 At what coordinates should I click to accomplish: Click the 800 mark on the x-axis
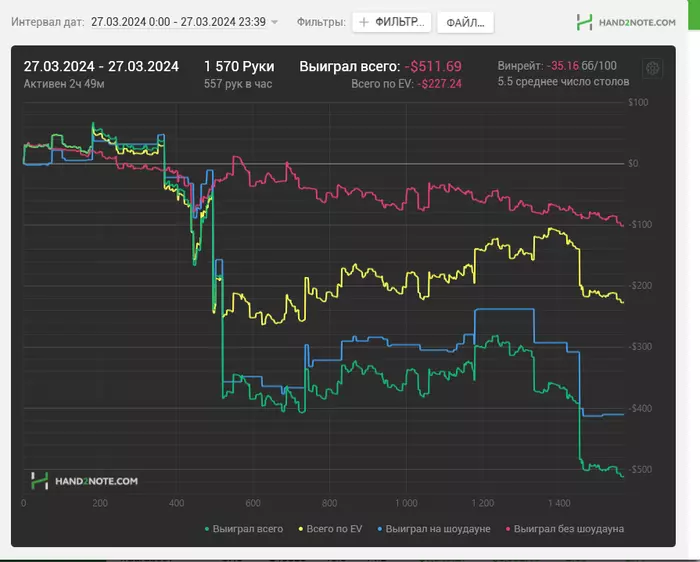coord(329,503)
